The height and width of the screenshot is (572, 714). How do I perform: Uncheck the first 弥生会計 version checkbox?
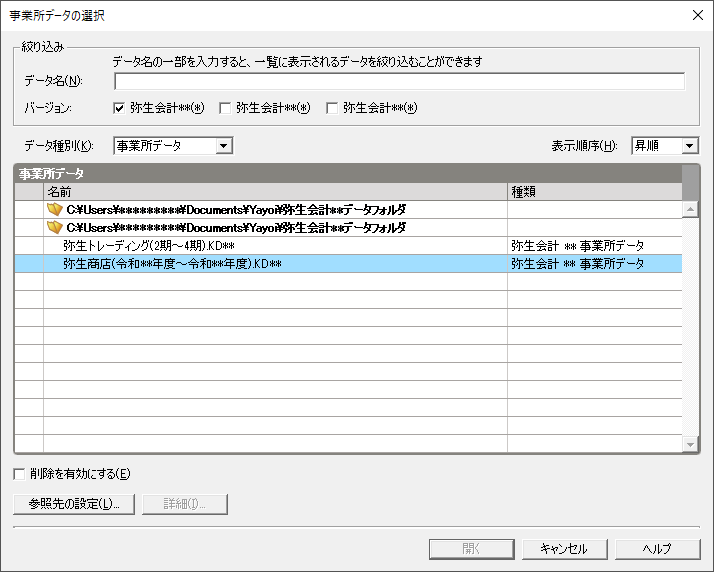(119, 108)
